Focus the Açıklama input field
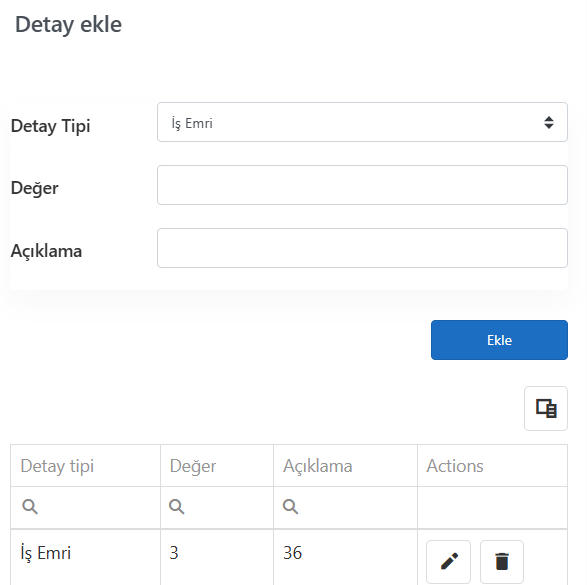Screen dimensions: 587x585 tap(362, 248)
